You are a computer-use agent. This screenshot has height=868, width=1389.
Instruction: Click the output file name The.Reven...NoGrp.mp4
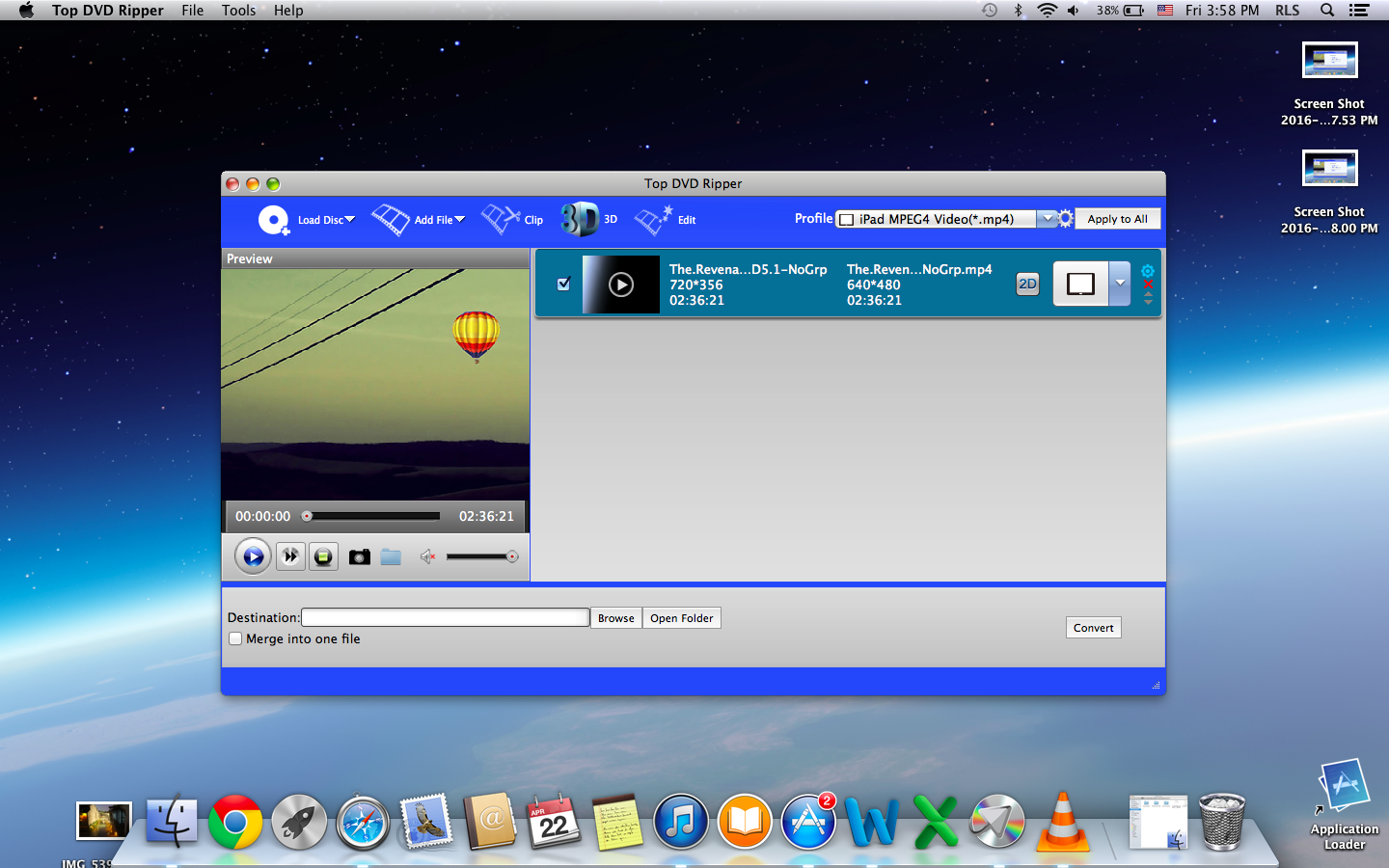[x=919, y=269]
